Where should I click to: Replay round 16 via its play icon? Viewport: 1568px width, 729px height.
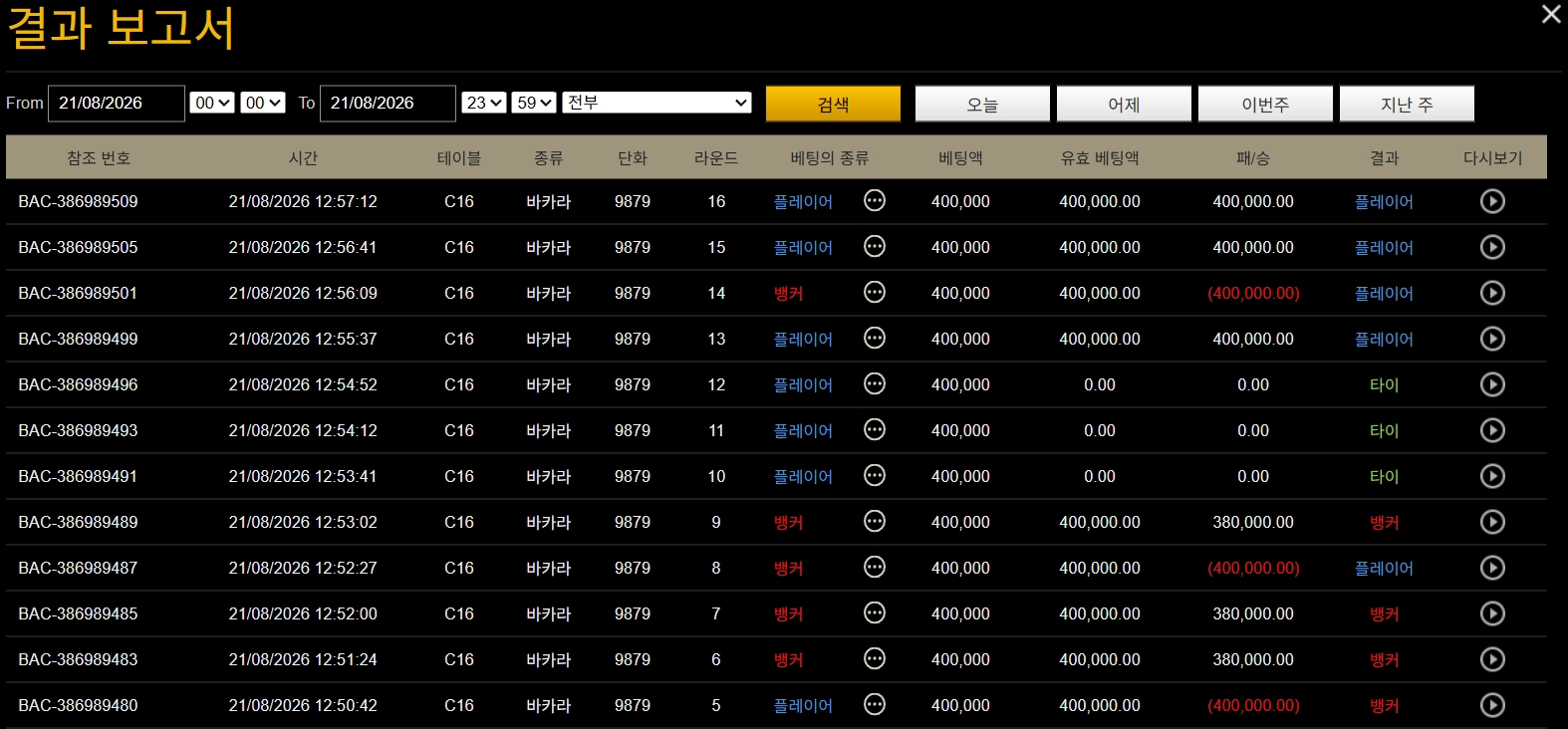click(1492, 201)
